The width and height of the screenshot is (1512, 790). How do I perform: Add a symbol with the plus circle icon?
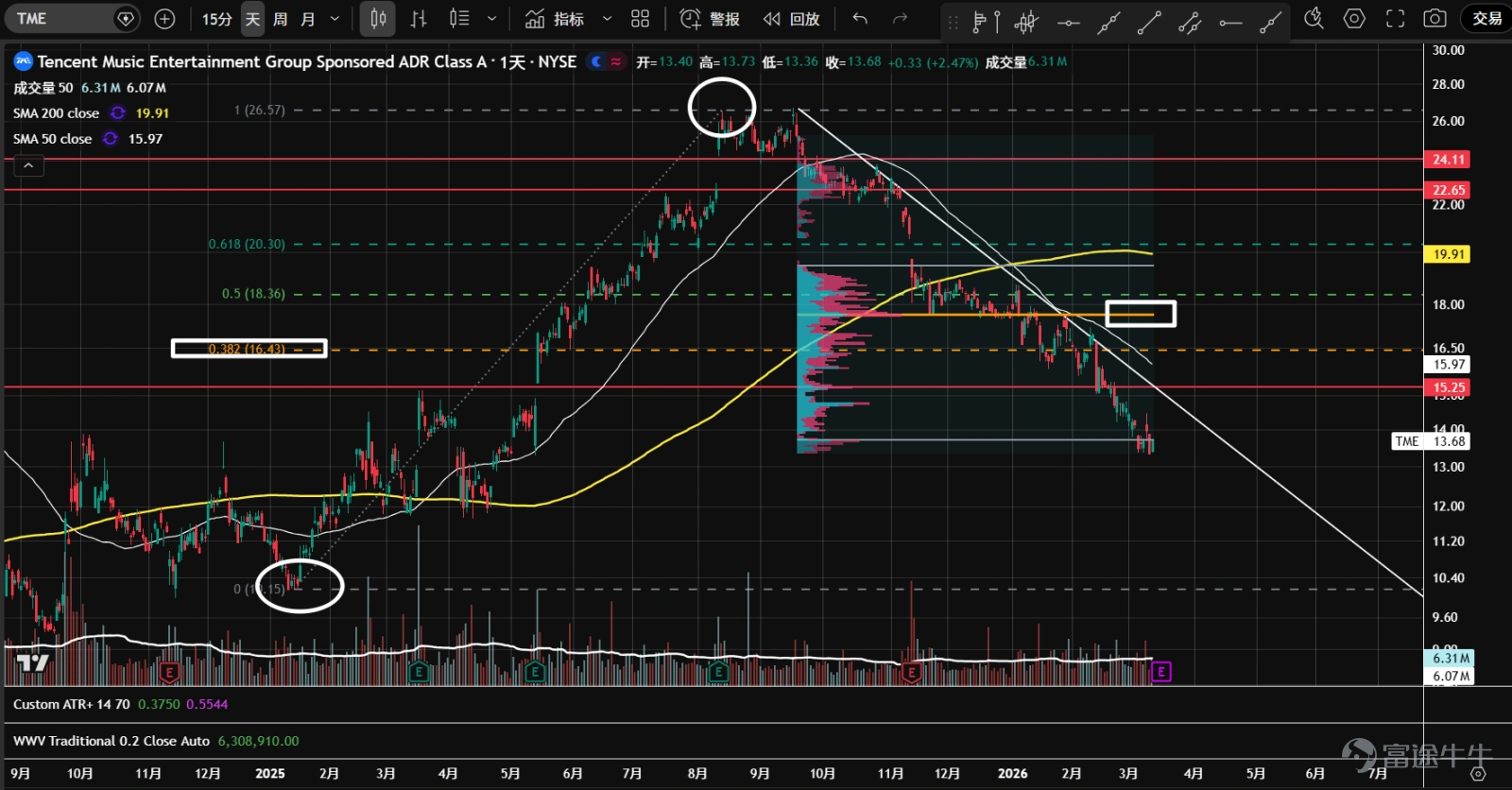click(x=164, y=18)
